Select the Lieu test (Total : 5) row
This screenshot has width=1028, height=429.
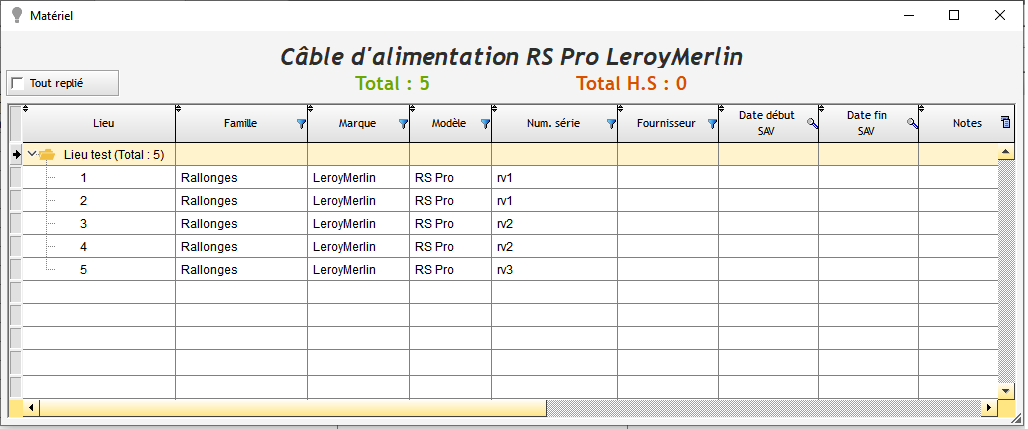coord(509,155)
